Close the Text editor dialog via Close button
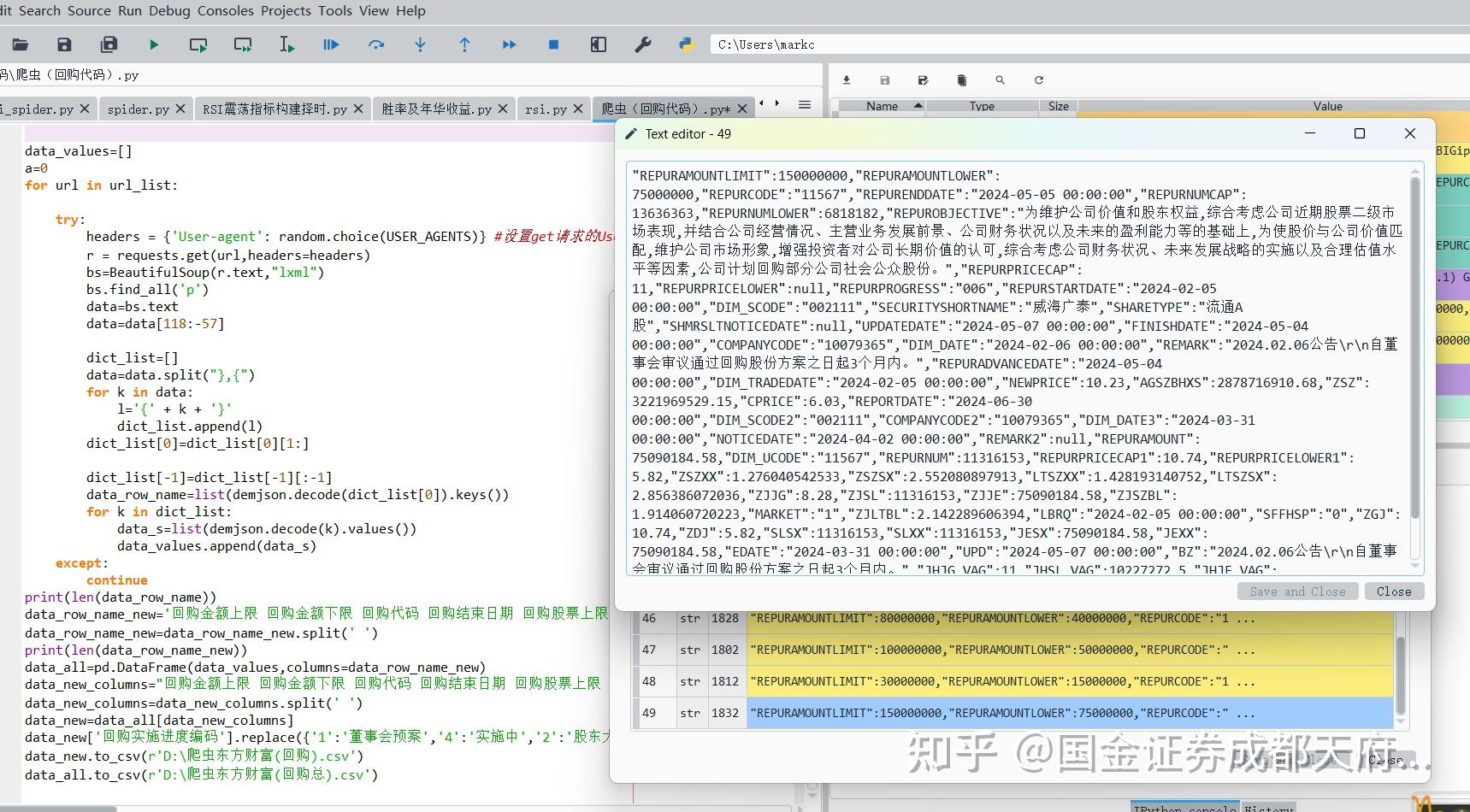The height and width of the screenshot is (812, 1470). coord(1393,591)
